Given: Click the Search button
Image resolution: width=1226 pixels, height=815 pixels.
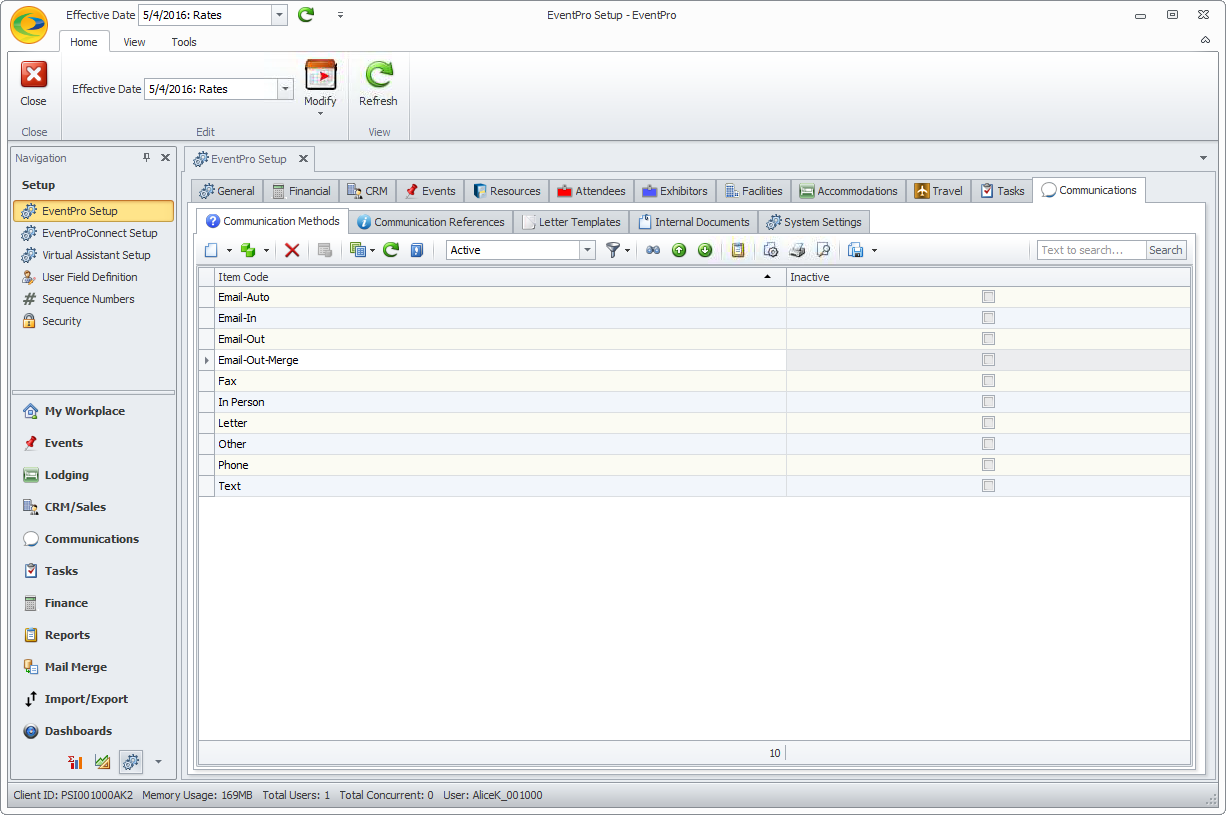Looking at the screenshot, I should pos(1166,250).
